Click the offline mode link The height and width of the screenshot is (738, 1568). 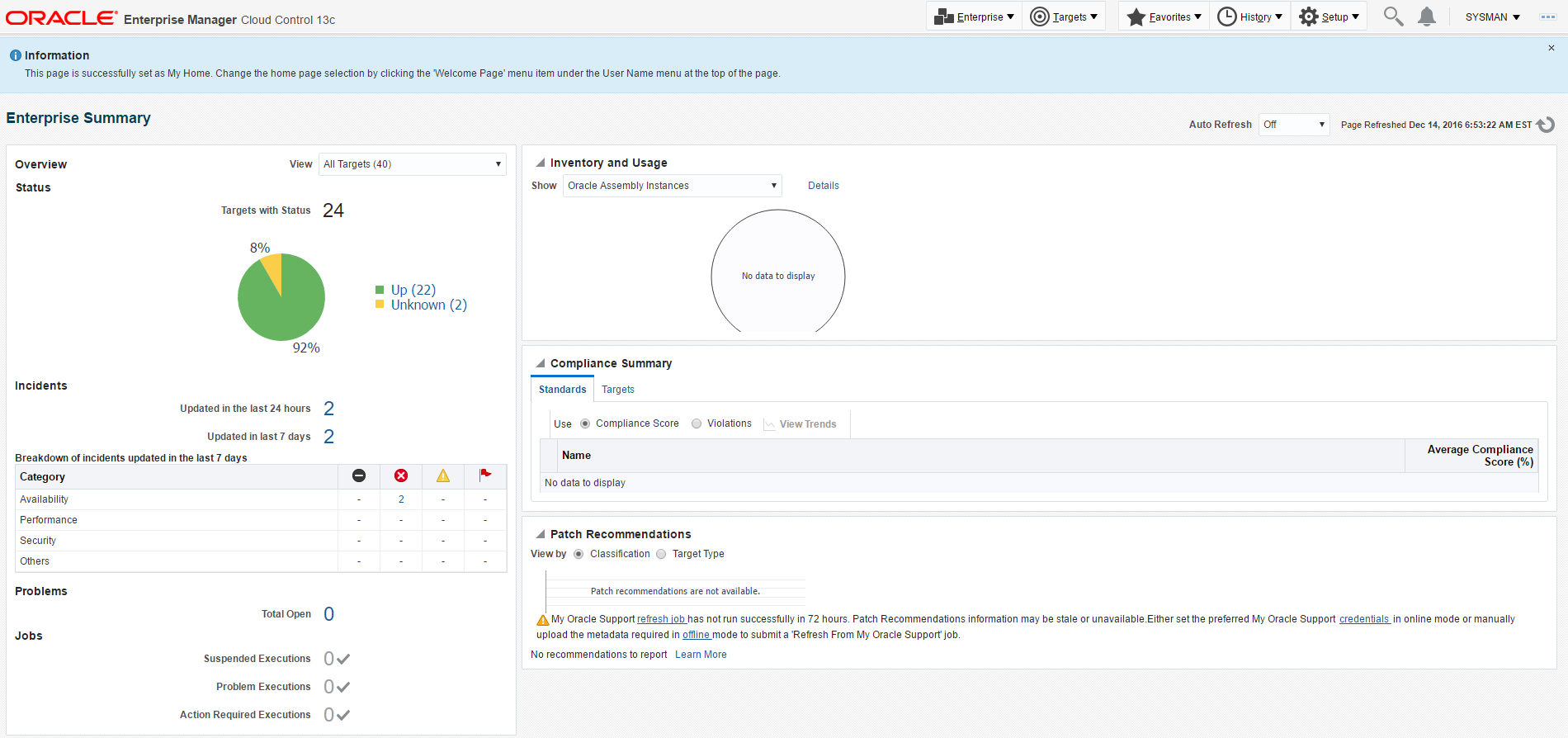[696, 635]
